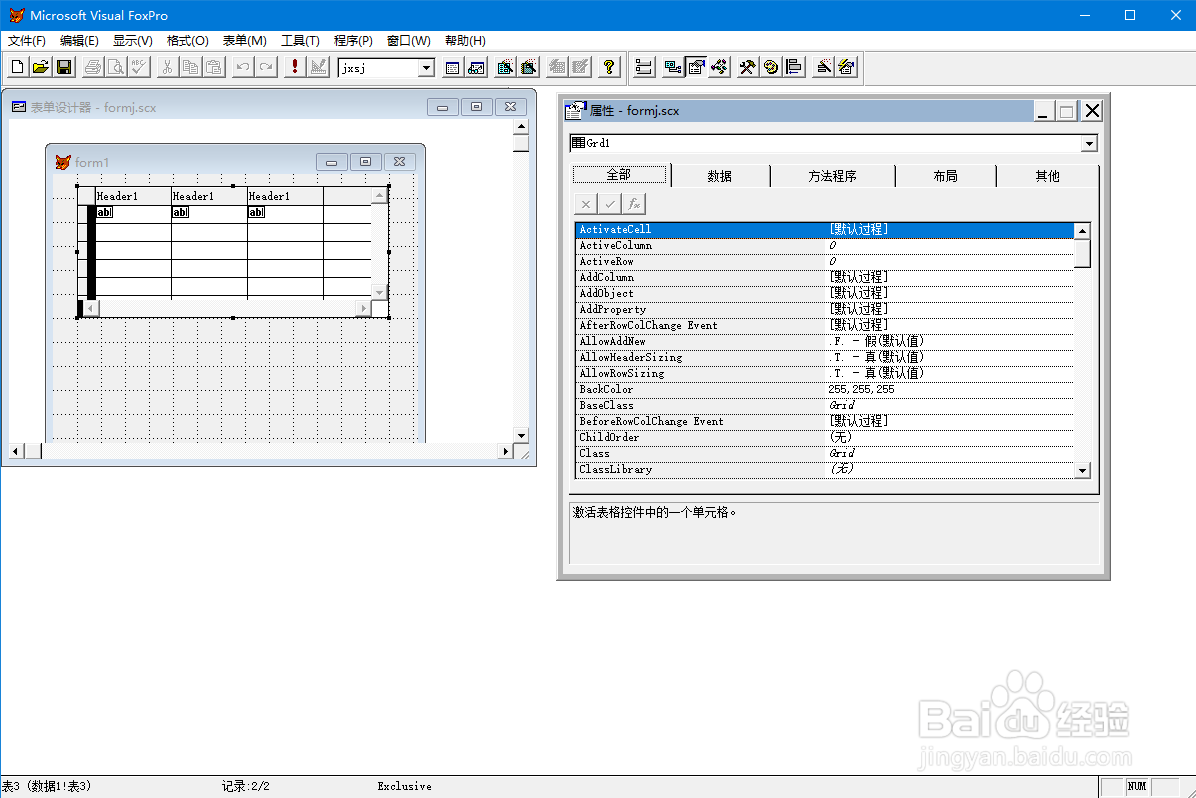Select the AllowHeaderSizing property row
1196x798 pixels.
tap(825, 358)
